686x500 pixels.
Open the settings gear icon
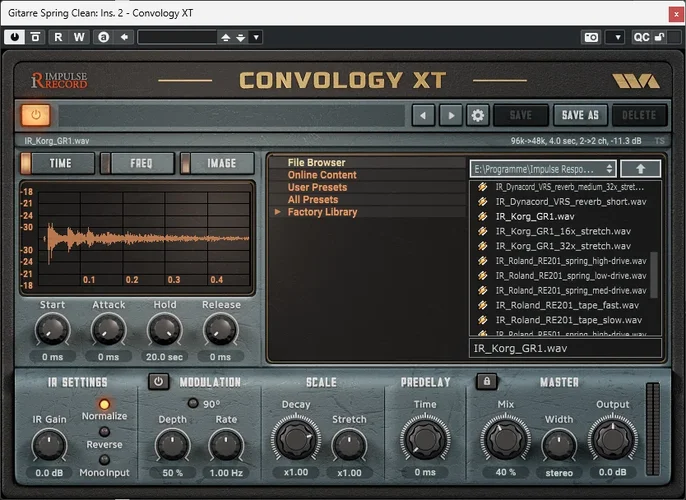478,116
